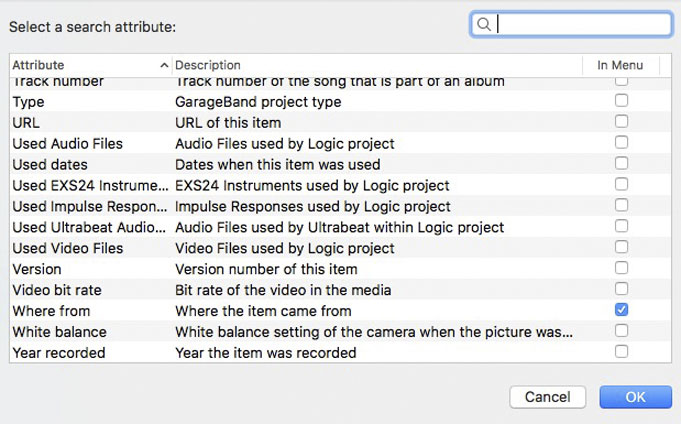681x424 pixels.
Task: Tick the Used dates checkbox
Action: pyautogui.click(x=621, y=163)
